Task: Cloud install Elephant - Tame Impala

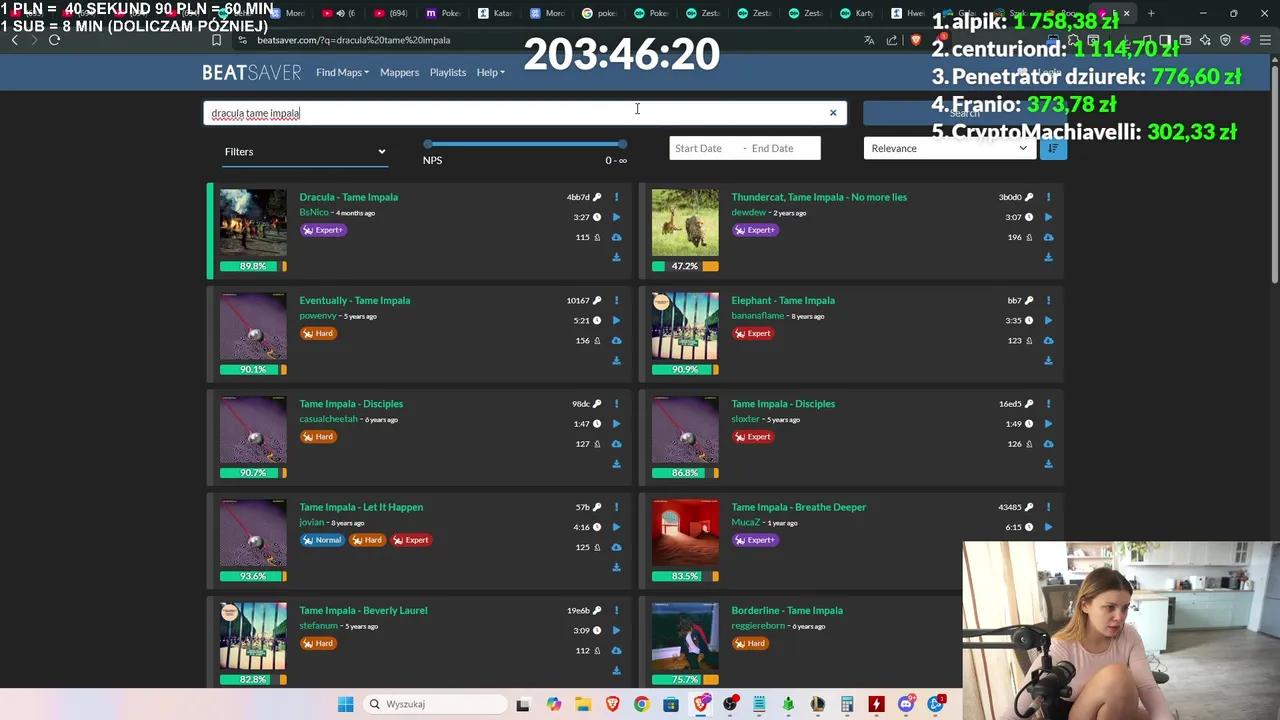Action: [x=1048, y=340]
